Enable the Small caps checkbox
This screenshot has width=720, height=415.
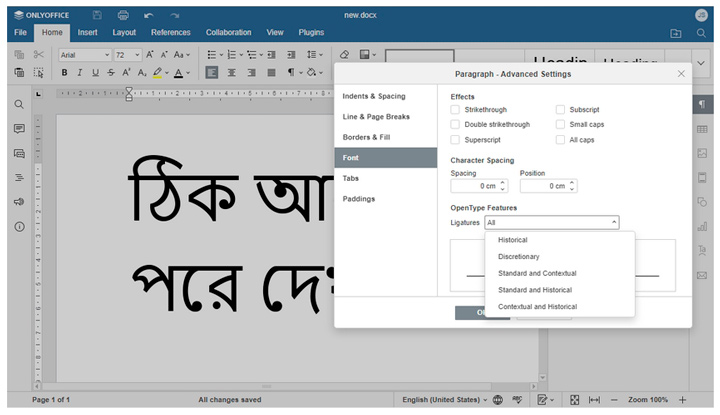(560, 124)
